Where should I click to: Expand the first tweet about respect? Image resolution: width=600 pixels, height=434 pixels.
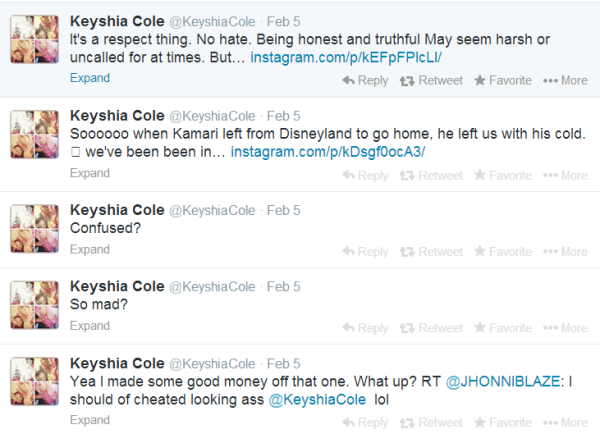[x=90, y=78]
